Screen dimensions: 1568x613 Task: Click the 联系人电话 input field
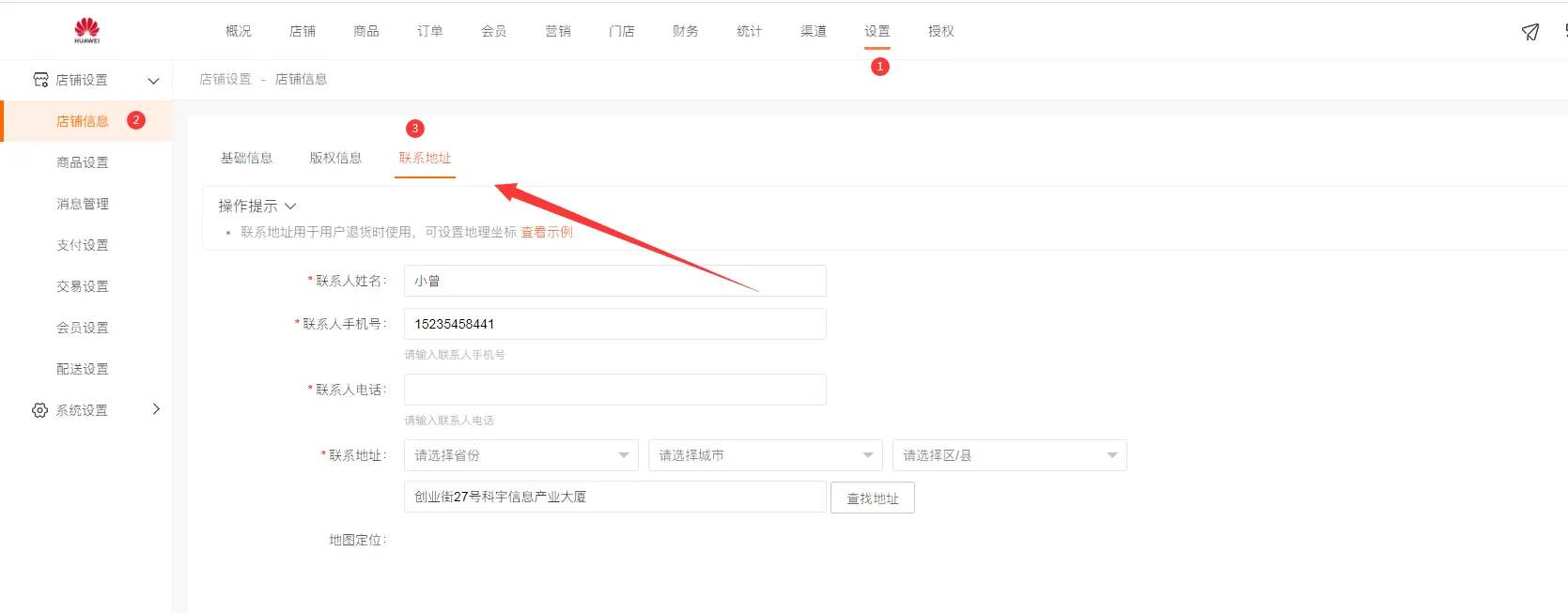[614, 390]
